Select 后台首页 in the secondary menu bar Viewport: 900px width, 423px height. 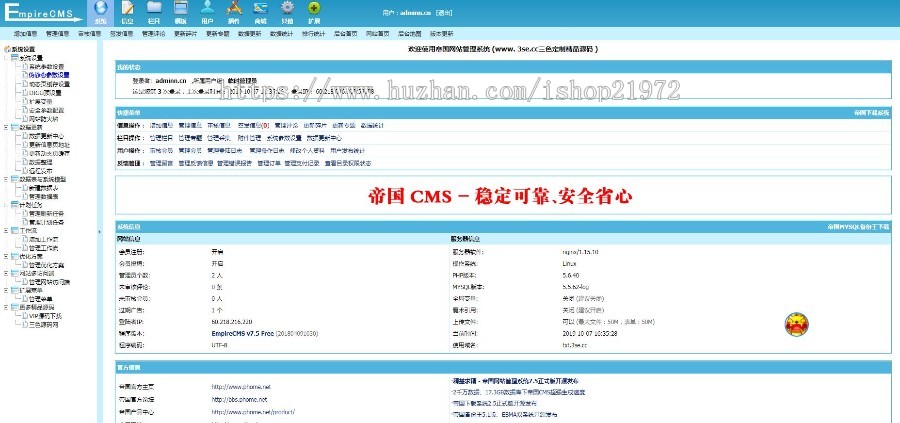[x=346, y=34]
